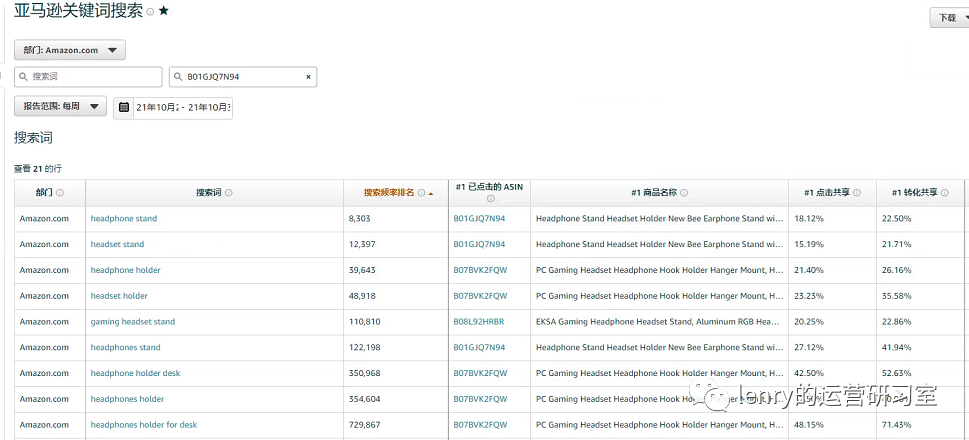Image resolution: width=969 pixels, height=440 pixels.
Task: Select the rank value 8,303
Action: [360, 219]
